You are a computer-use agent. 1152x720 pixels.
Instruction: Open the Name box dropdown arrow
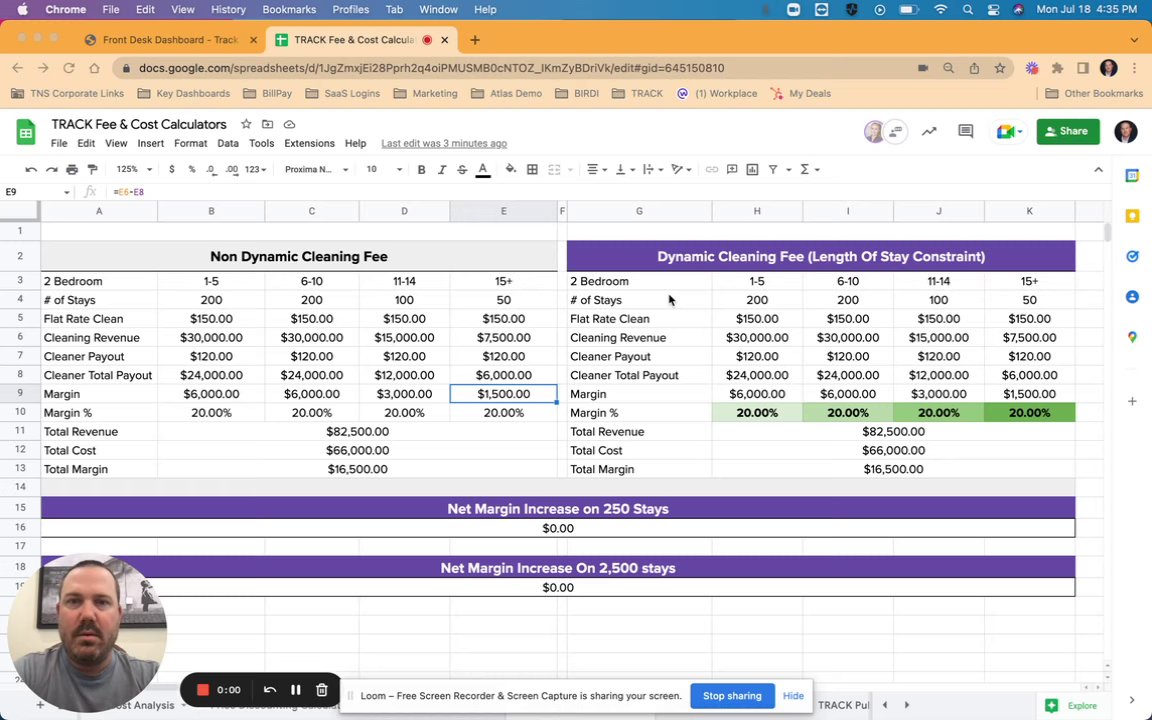pyautogui.click(x=66, y=192)
